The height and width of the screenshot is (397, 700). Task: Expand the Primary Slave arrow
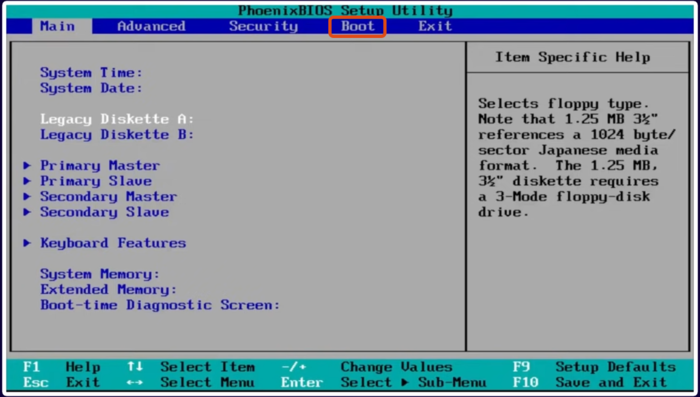[x=27, y=181]
